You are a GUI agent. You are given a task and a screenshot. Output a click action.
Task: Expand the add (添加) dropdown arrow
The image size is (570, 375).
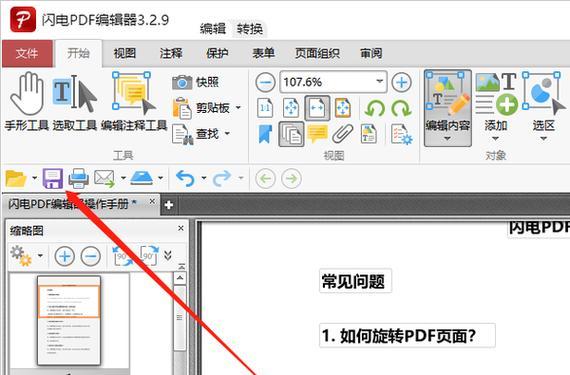[x=495, y=139]
